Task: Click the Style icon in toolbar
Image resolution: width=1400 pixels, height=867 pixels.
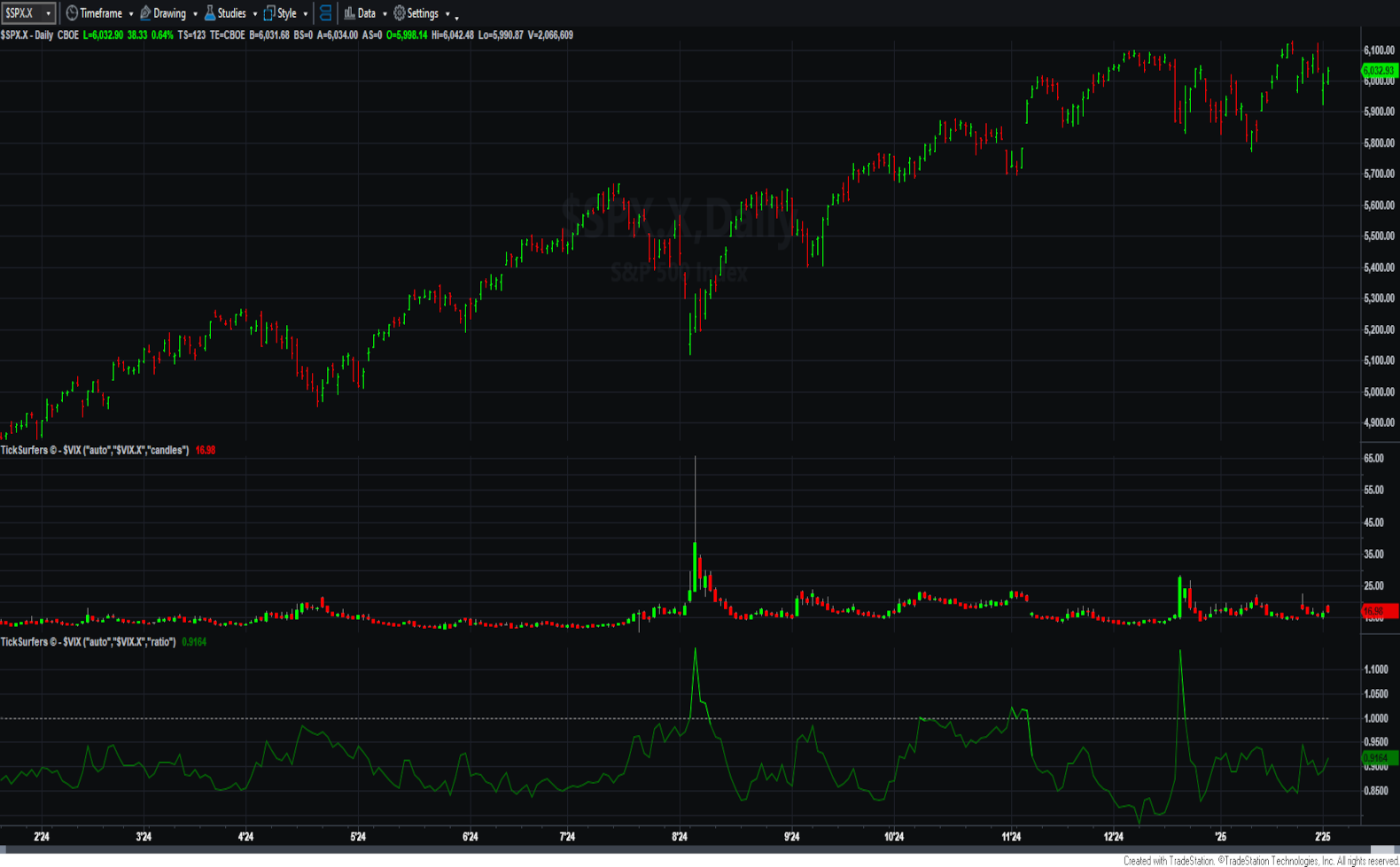Action: point(269,13)
